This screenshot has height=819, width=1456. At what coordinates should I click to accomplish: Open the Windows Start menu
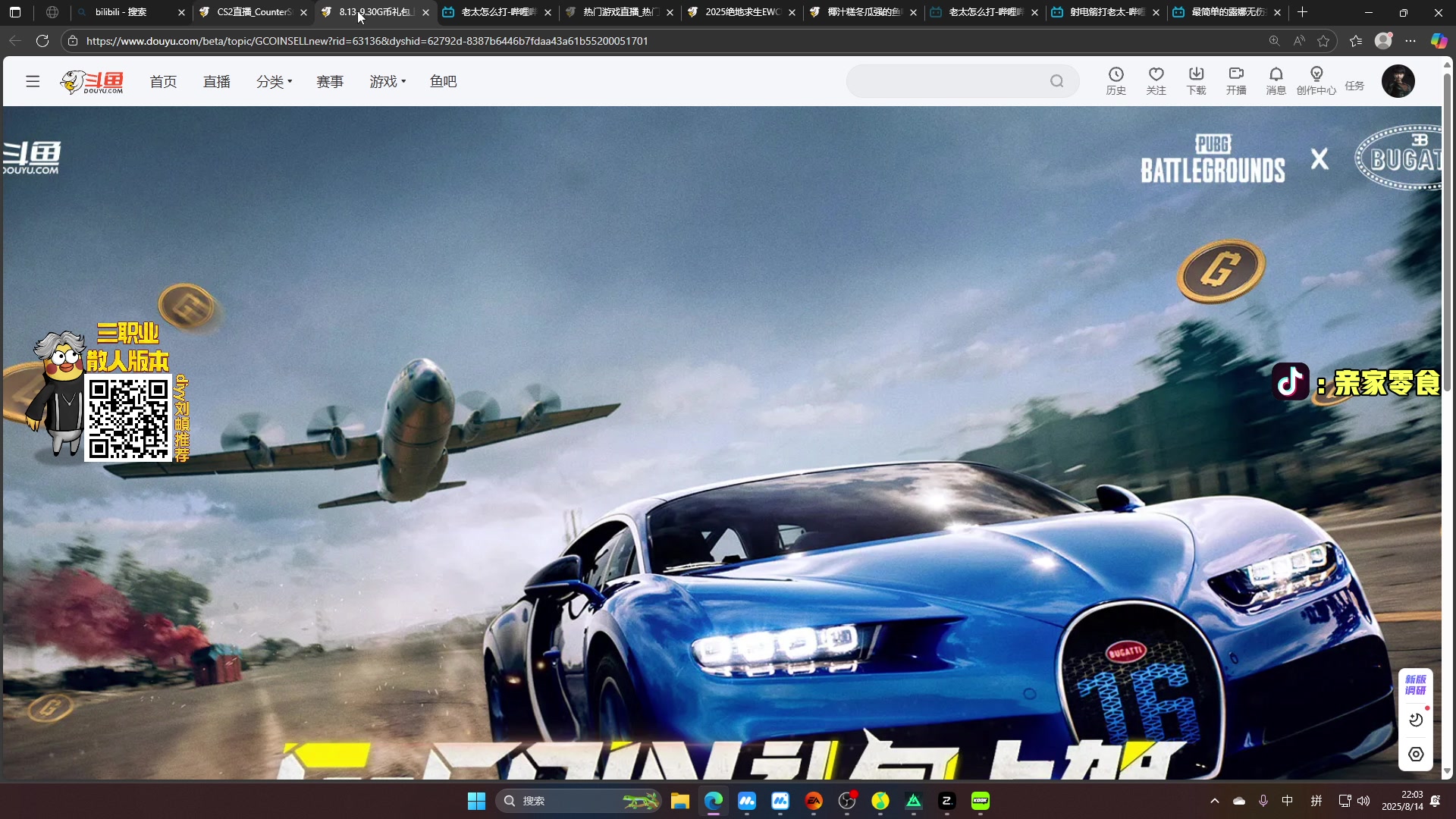476,801
